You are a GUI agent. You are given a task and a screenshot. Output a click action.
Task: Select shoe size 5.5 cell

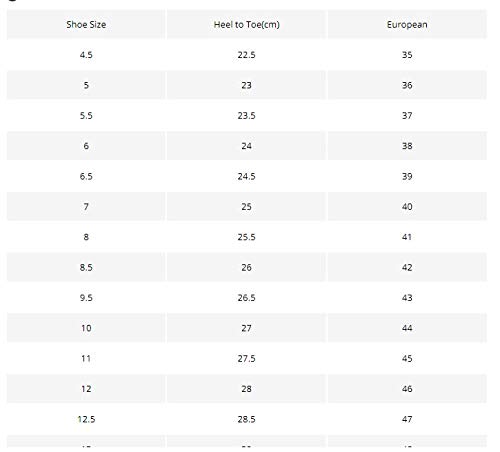pos(86,115)
